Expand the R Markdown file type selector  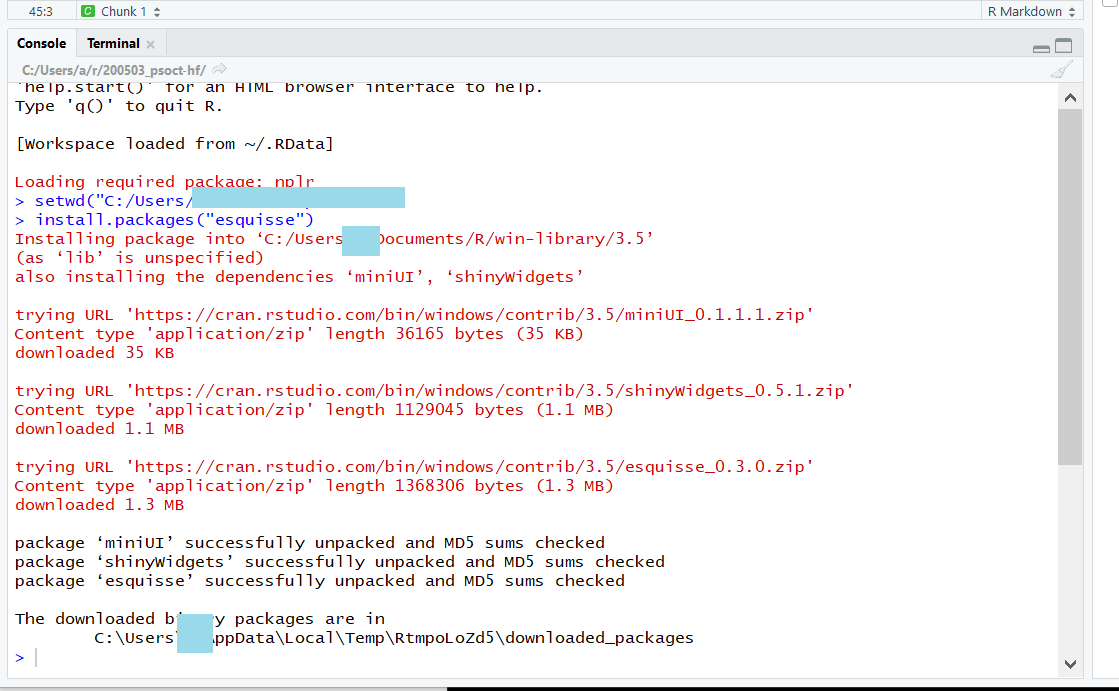(x=1031, y=11)
